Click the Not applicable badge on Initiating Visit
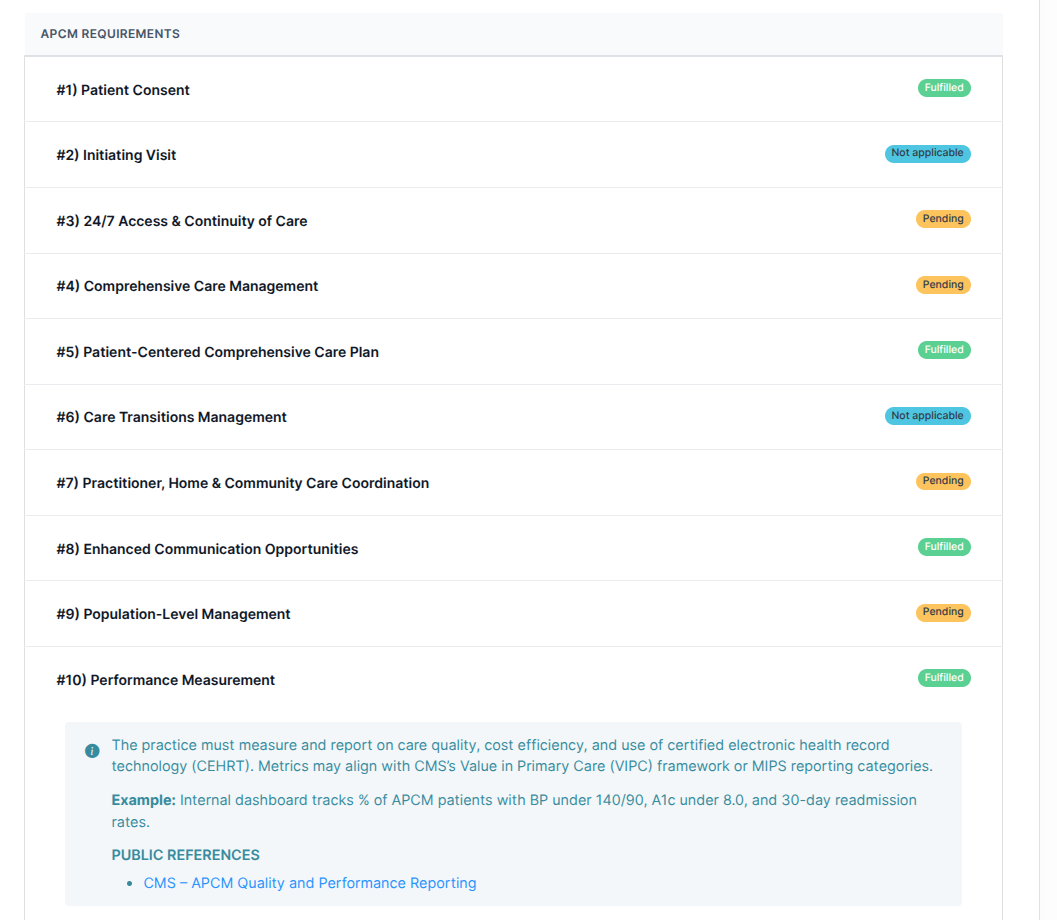Image resolution: width=1057 pixels, height=920 pixels. (927, 153)
